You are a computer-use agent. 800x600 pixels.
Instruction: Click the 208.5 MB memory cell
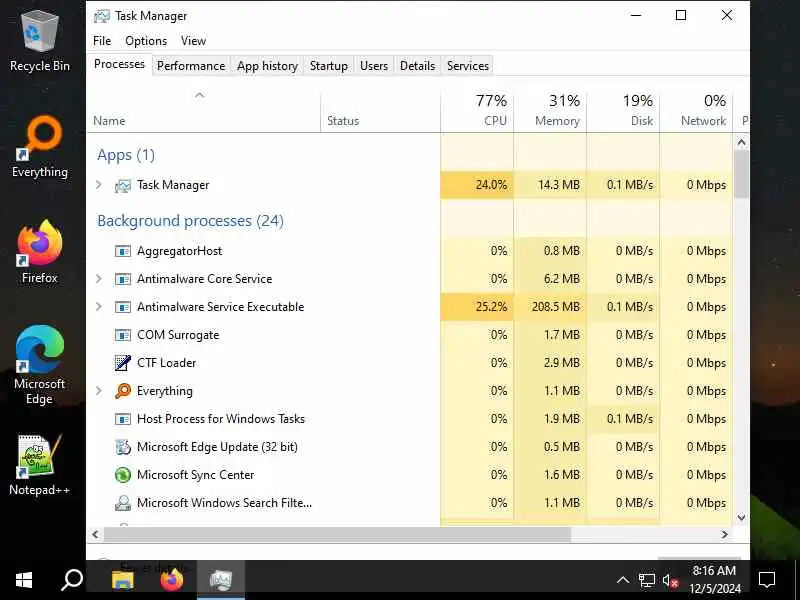tap(550, 307)
